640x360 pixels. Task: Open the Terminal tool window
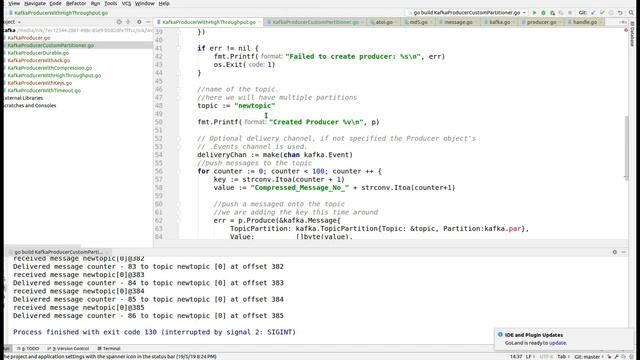(109, 349)
